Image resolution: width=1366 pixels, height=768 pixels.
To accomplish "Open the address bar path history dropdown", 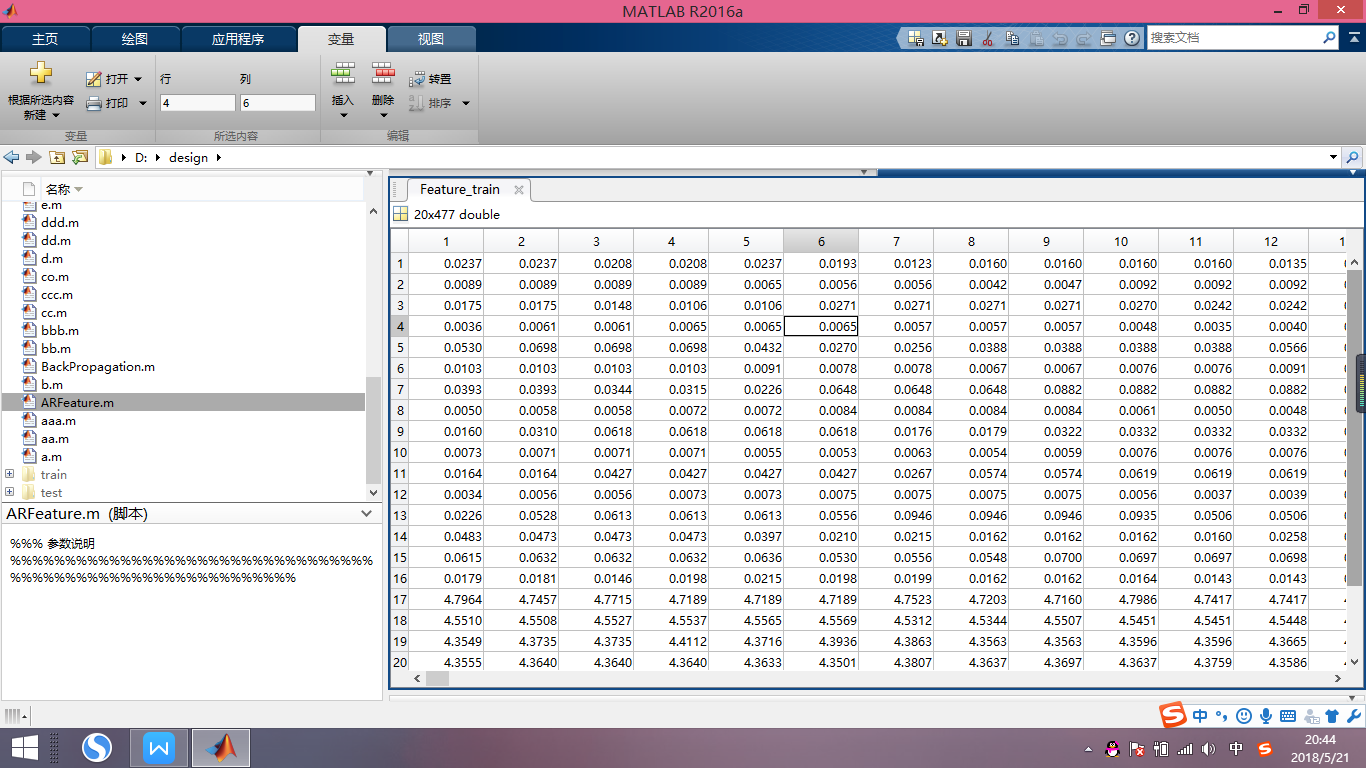I will click(x=1333, y=157).
